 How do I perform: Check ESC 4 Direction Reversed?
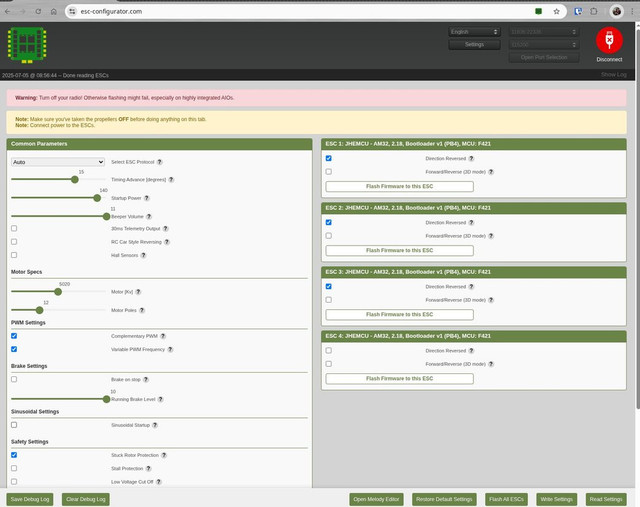coord(329,350)
